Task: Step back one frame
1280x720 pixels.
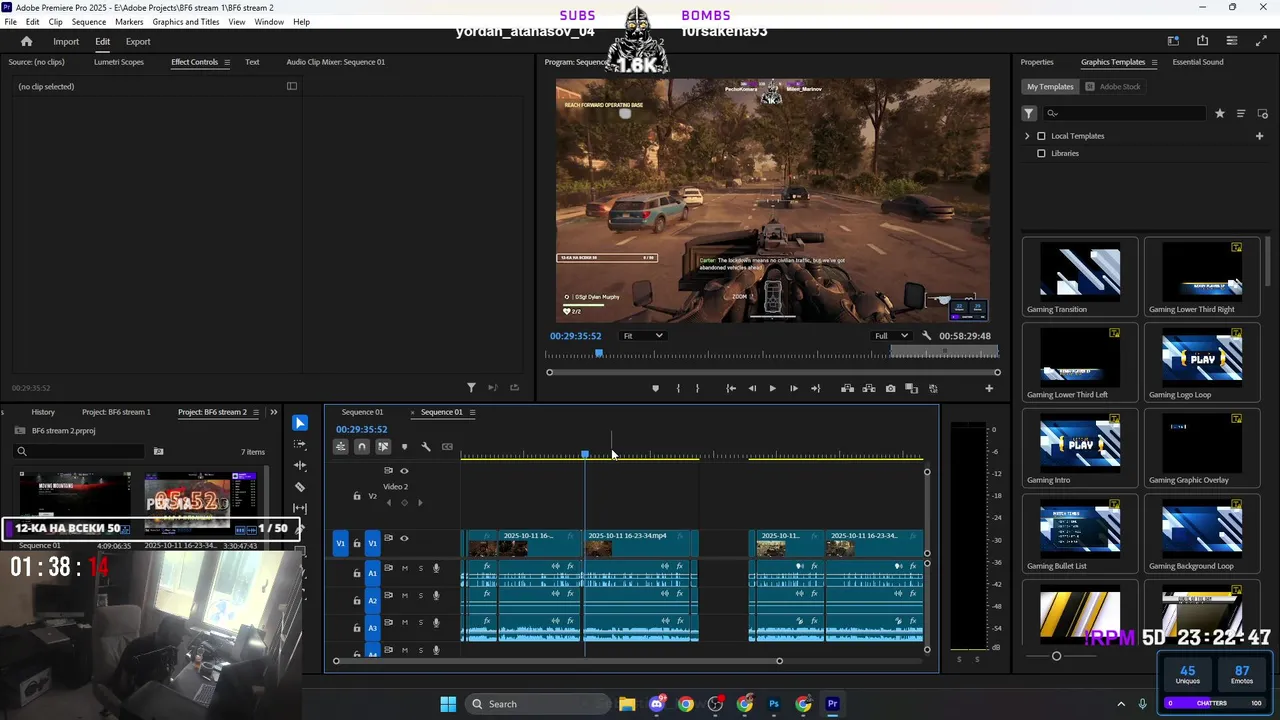Action: click(752, 388)
